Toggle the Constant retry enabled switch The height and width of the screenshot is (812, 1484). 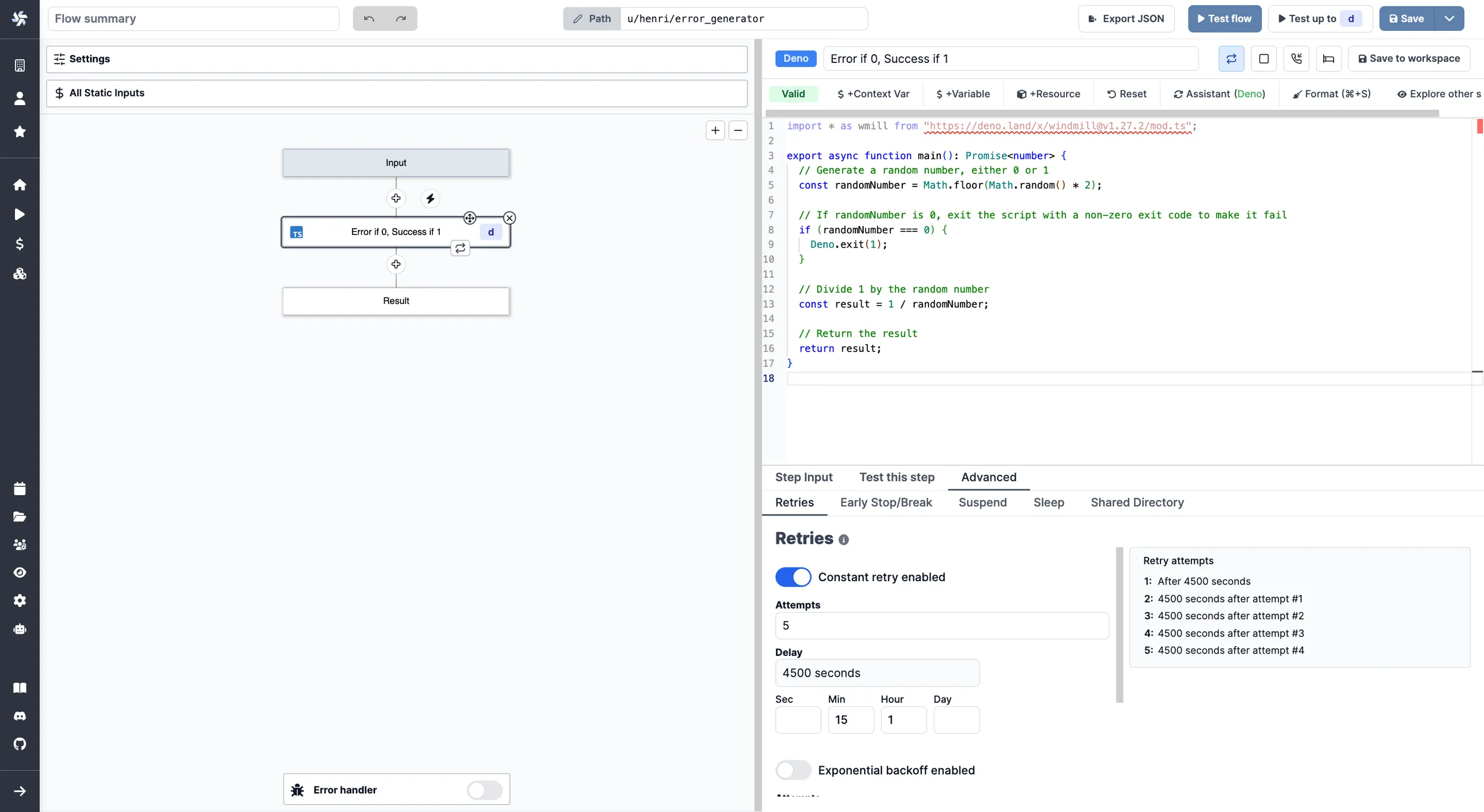[793, 576]
